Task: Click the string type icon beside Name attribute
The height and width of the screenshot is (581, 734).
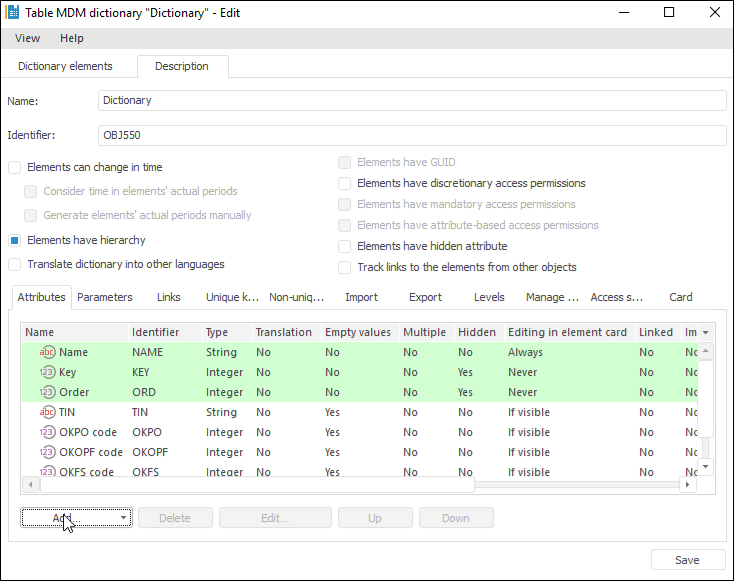Action: pos(47,352)
